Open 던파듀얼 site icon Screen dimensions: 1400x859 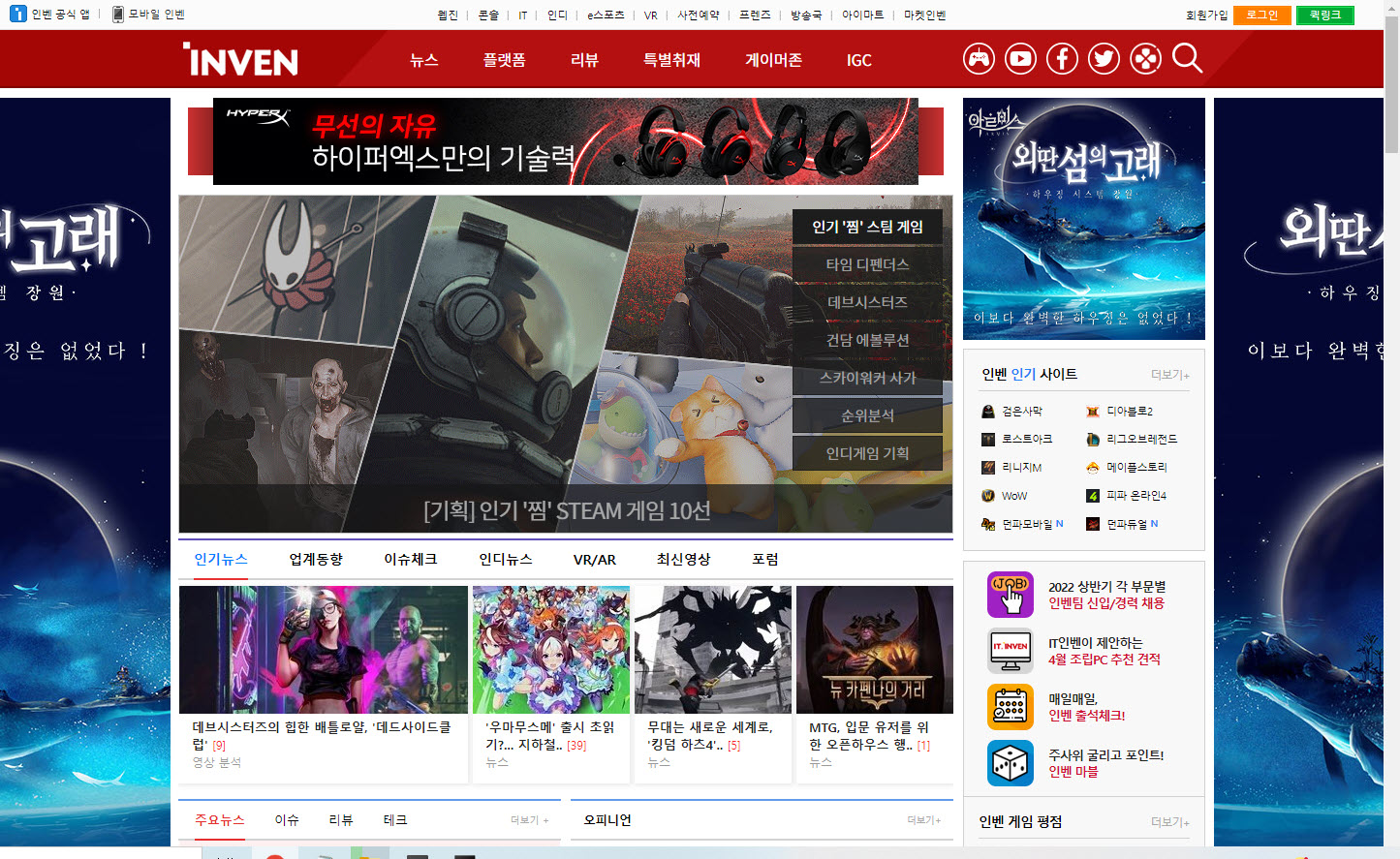tap(1093, 524)
